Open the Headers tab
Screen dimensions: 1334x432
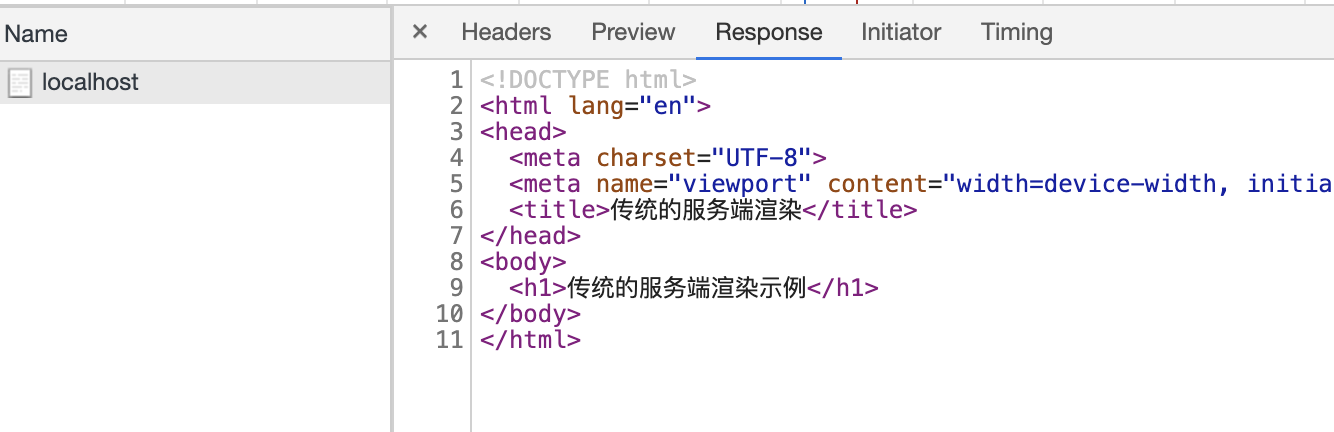tap(506, 32)
